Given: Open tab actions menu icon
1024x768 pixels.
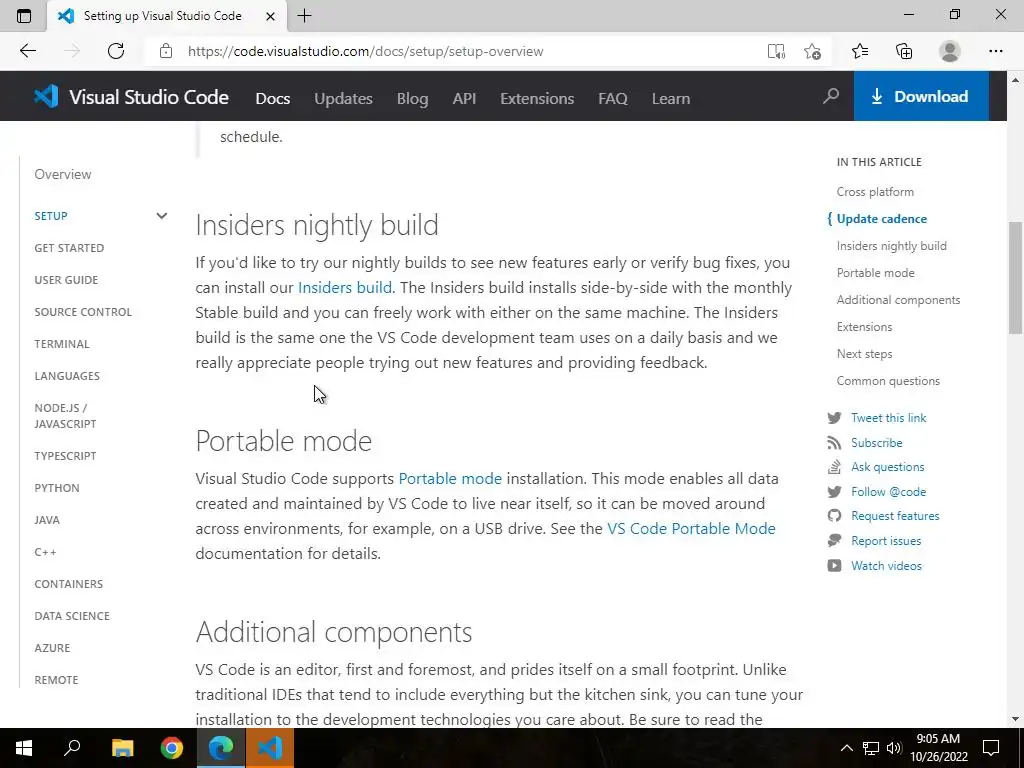Looking at the screenshot, I should 24,16.
